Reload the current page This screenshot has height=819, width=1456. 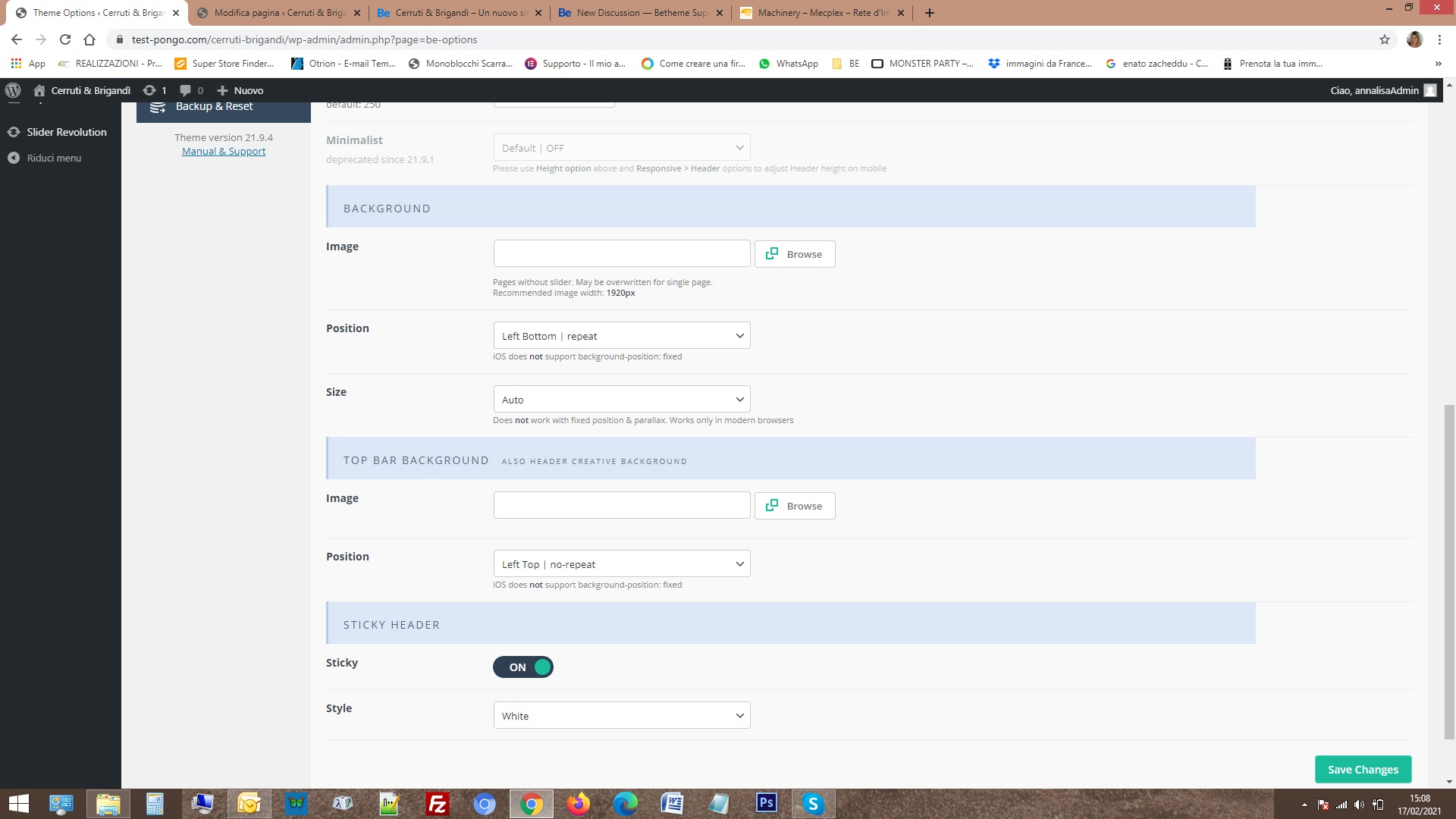pyautogui.click(x=65, y=39)
